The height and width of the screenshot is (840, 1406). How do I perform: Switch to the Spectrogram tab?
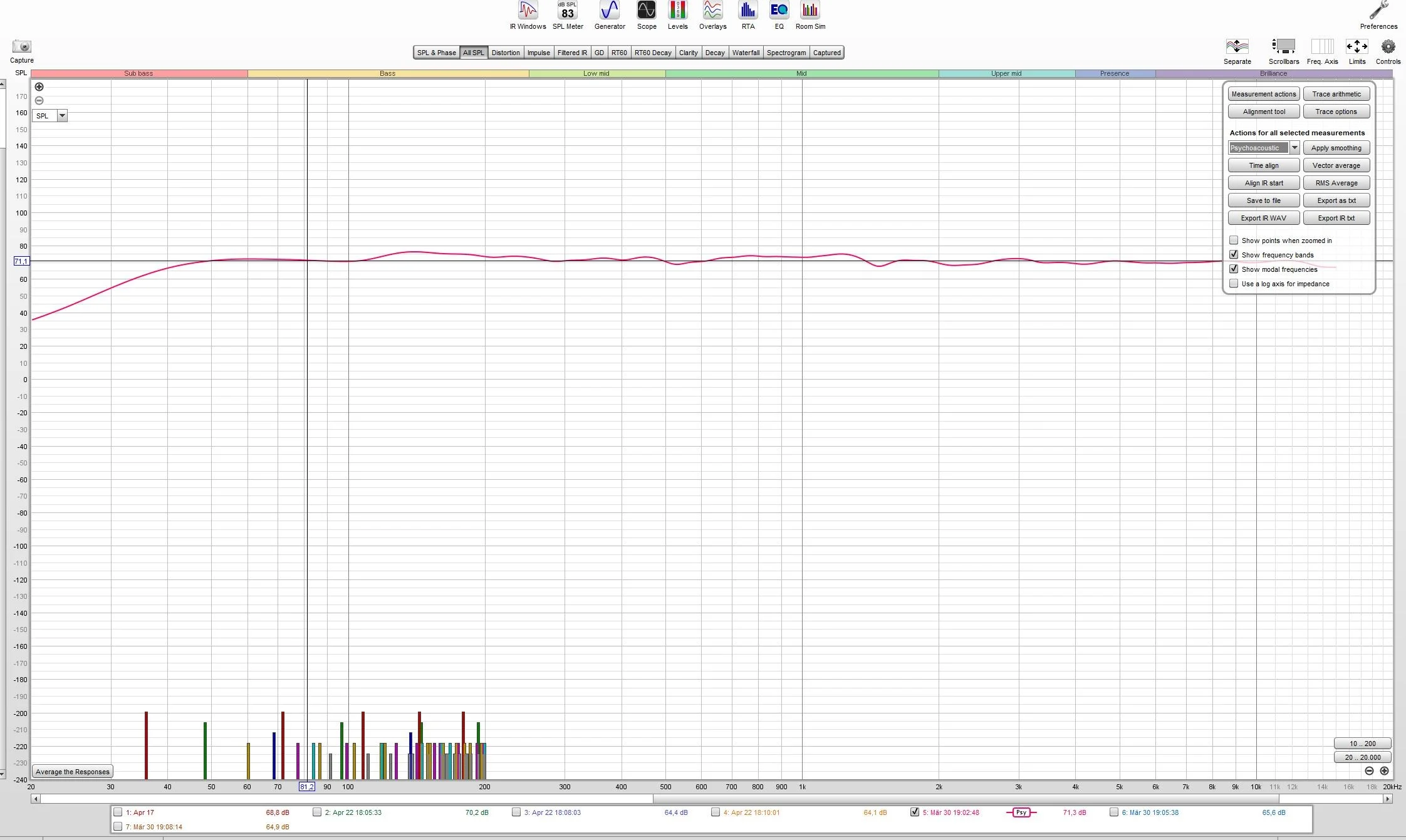coord(786,53)
